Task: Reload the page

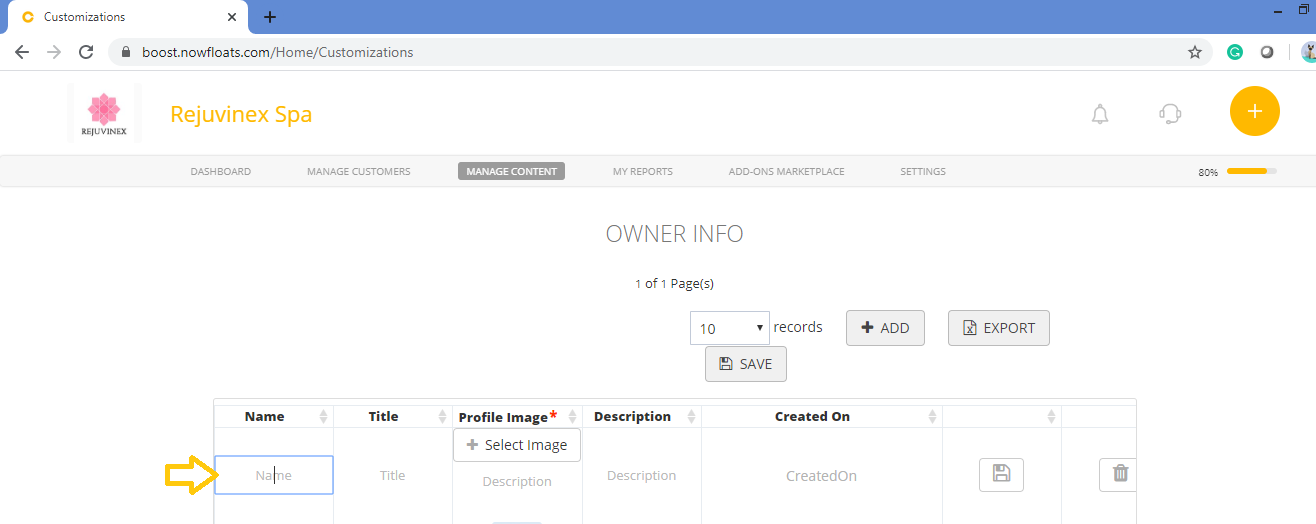Action: [86, 52]
